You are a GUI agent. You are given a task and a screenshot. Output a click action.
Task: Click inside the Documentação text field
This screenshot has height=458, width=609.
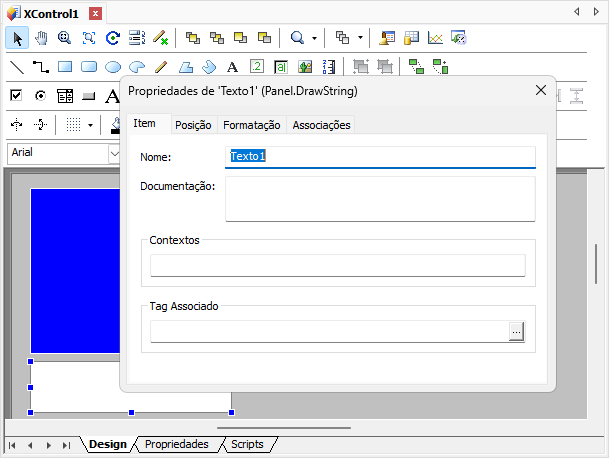pos(380,198)
